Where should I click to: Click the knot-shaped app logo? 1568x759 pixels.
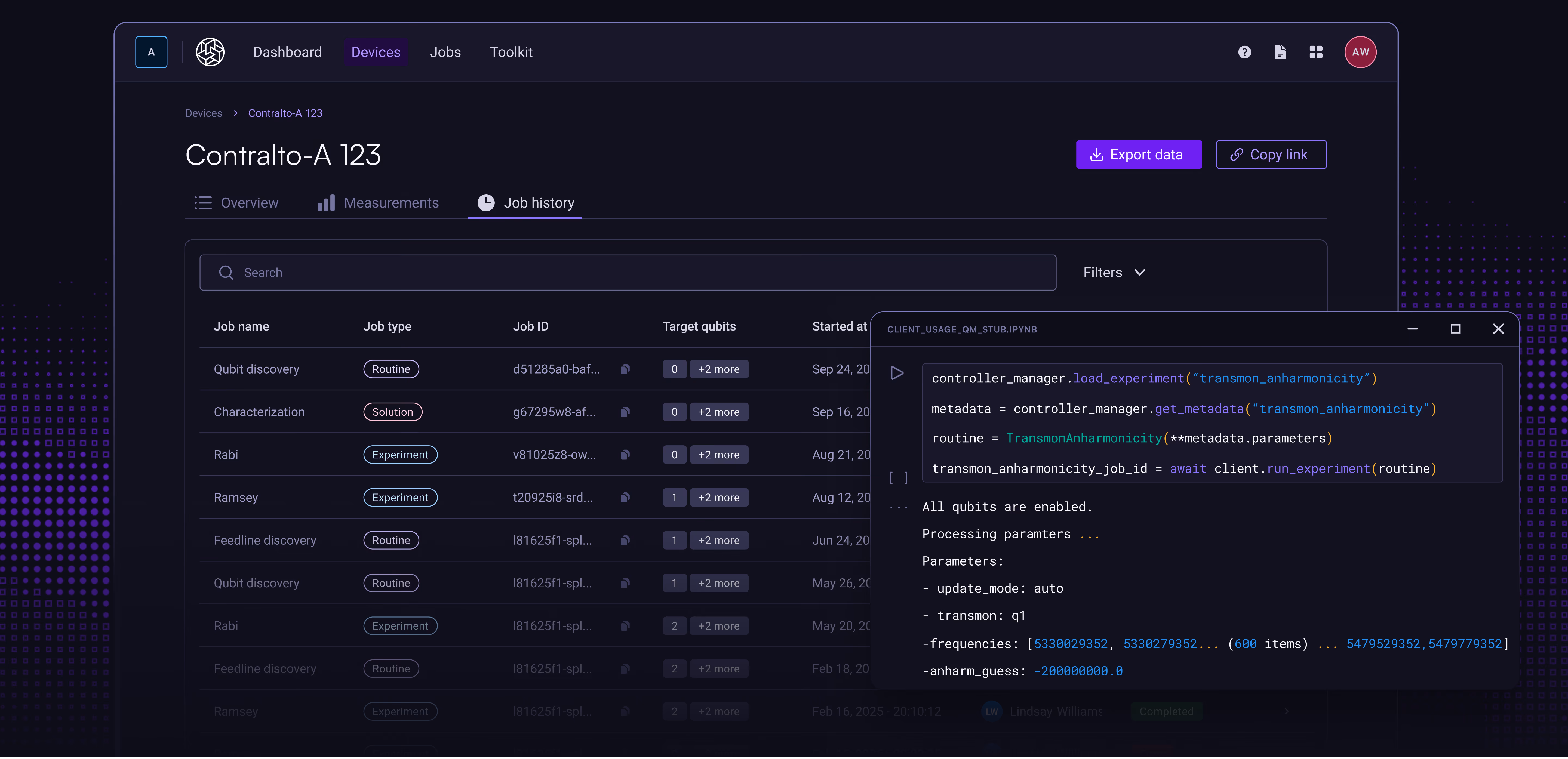click(210, 52)
